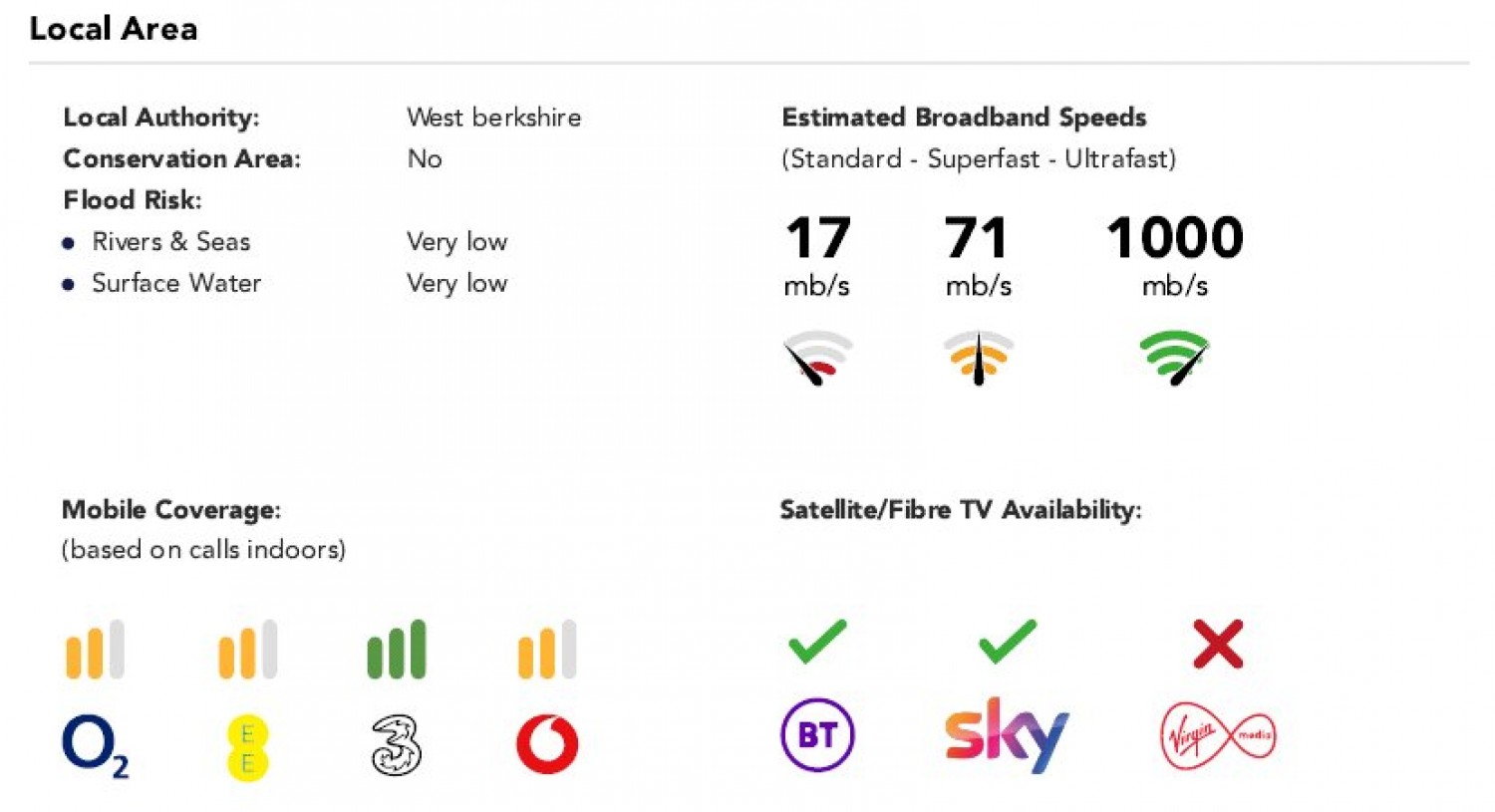Click the green ultrafast wifi gauge icon
The image size is (1495, 812).
[1175, 357]
